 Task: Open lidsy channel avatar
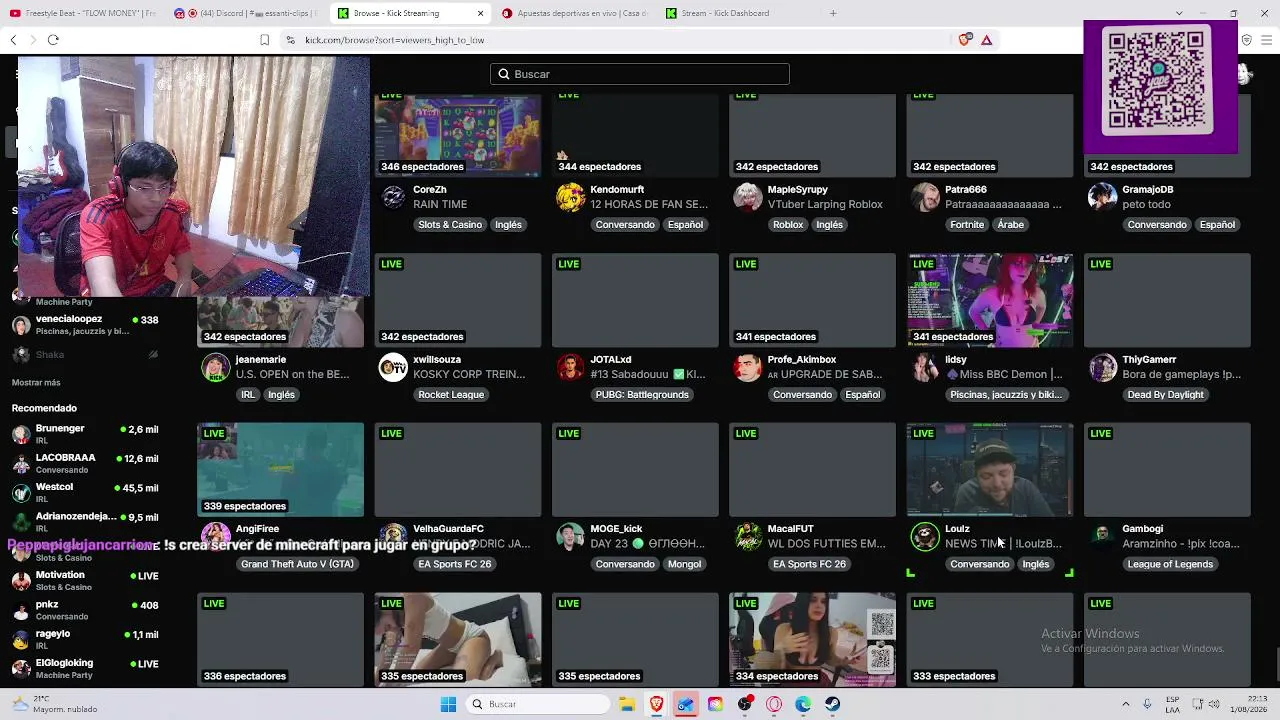(x=925, y=367)
